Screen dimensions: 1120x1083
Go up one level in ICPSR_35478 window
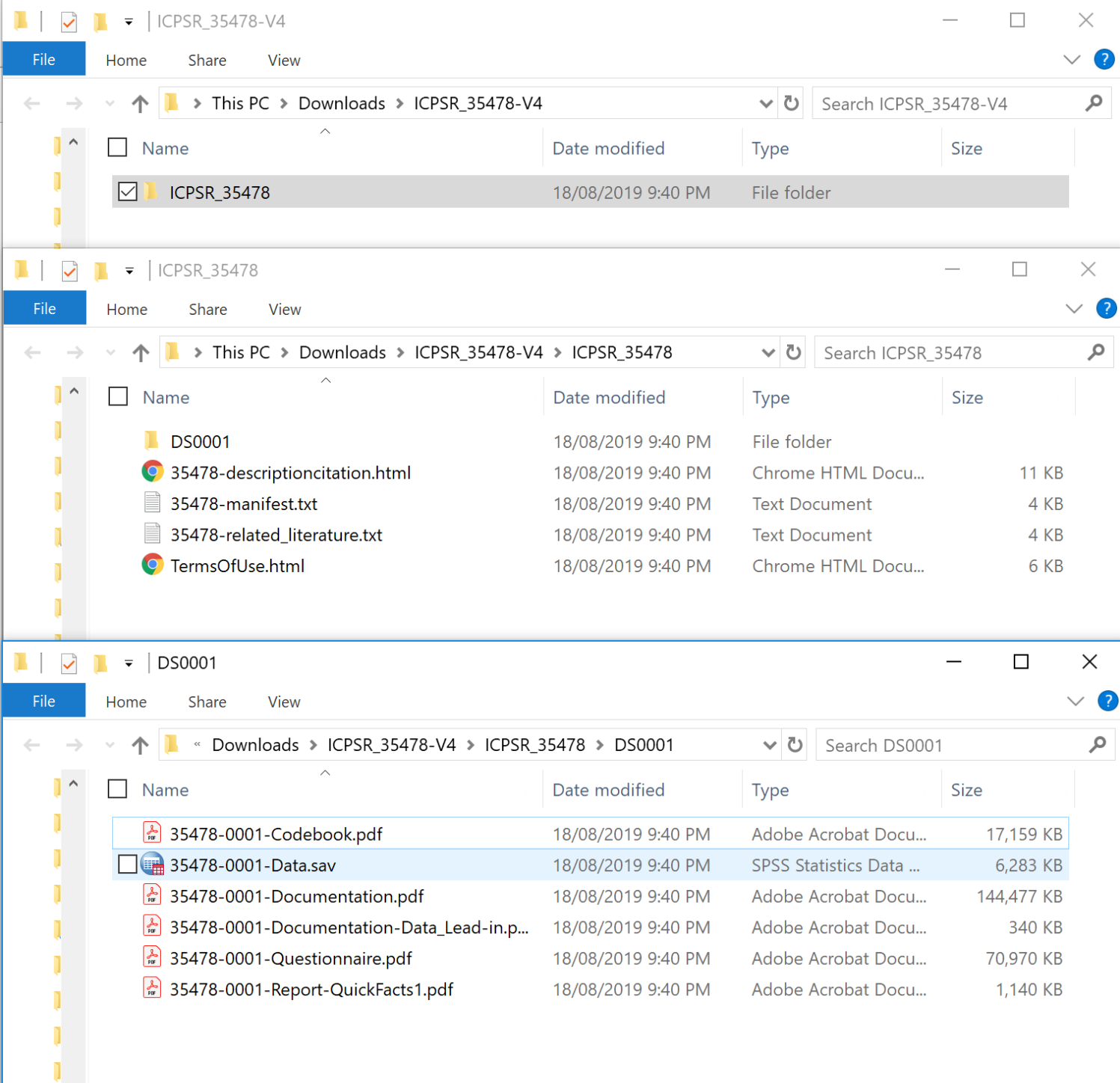coord(141,353)
